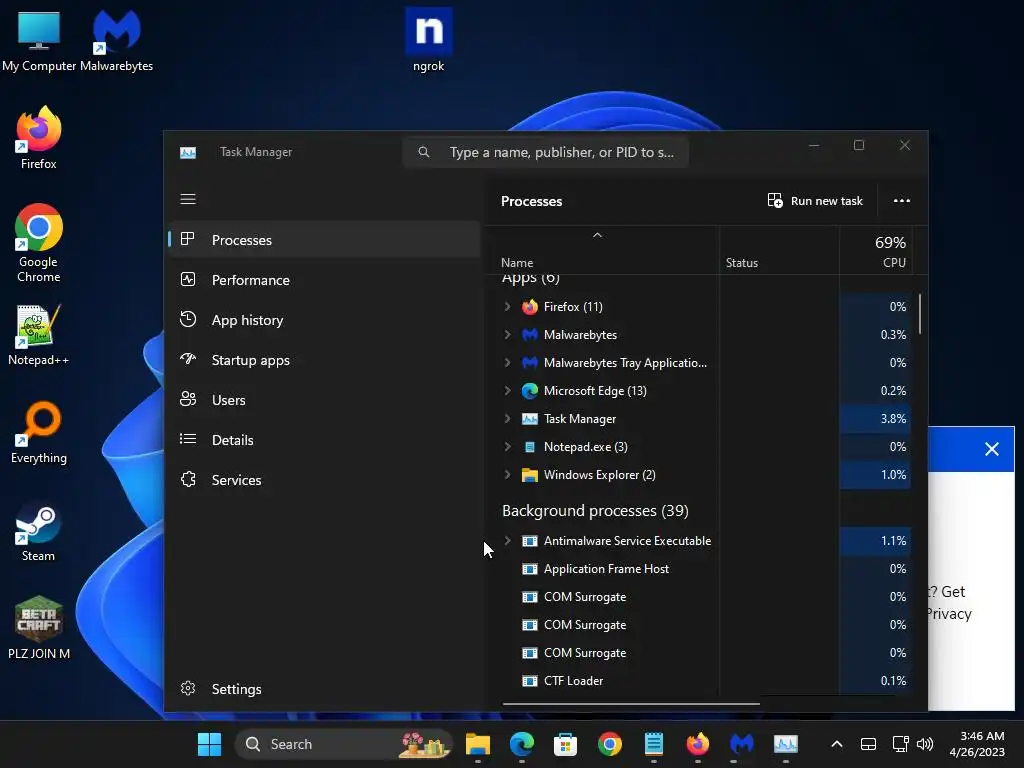Switch to Firefox on the taskbar

click(697, 744)
